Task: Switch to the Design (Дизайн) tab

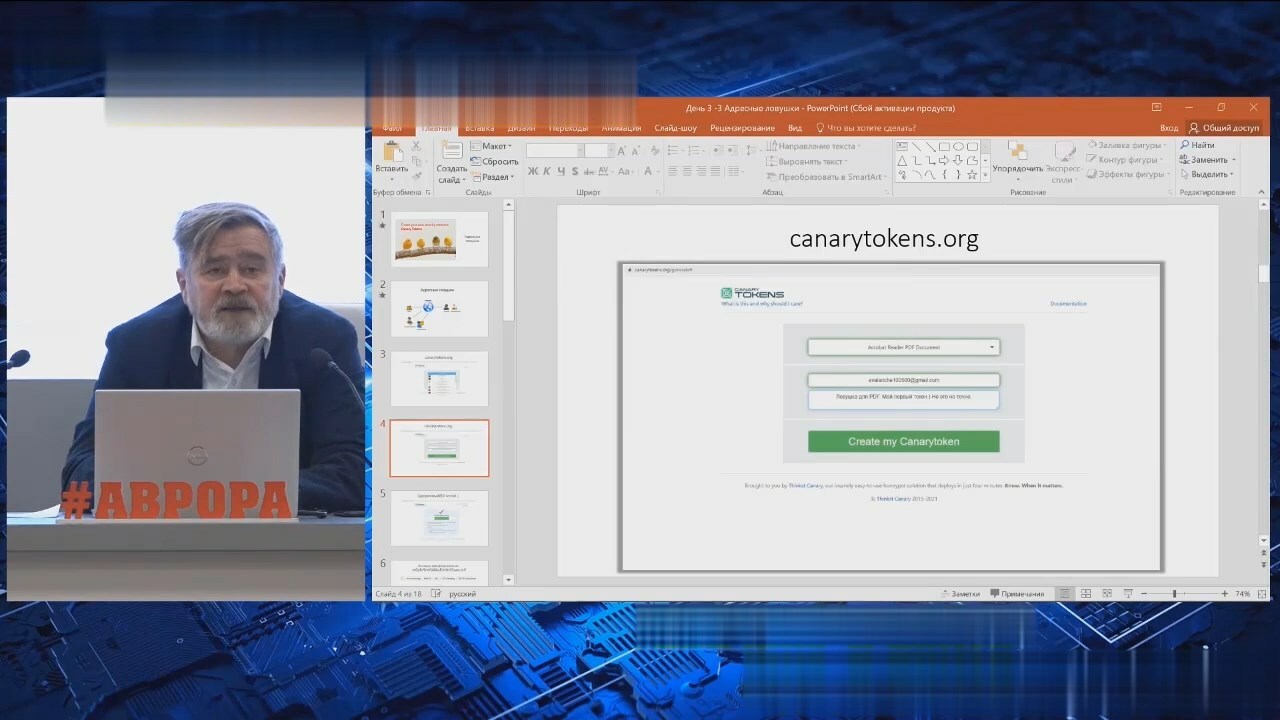Action: point(521,128)
